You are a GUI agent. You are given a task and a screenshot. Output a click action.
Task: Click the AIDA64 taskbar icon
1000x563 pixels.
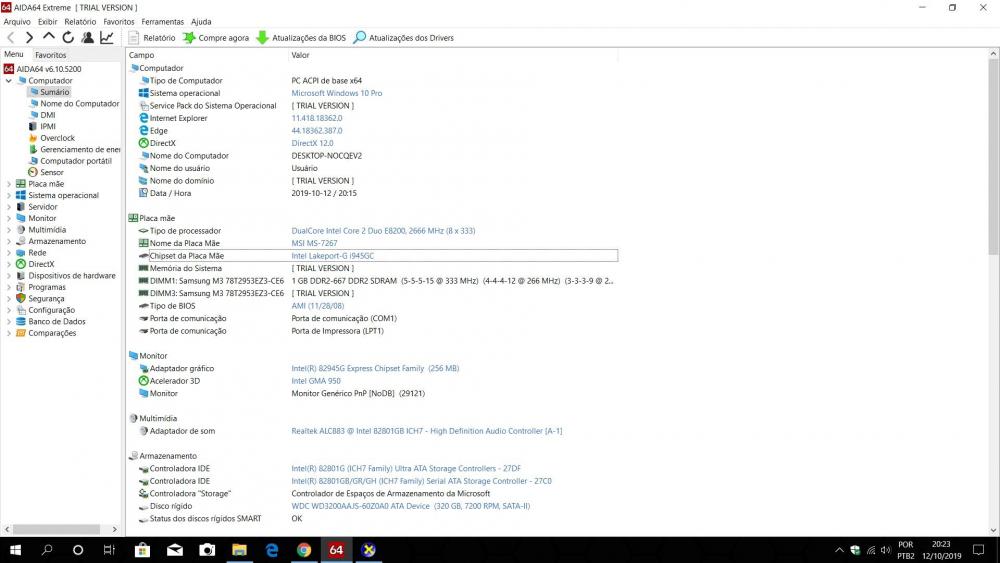(336, 550)
